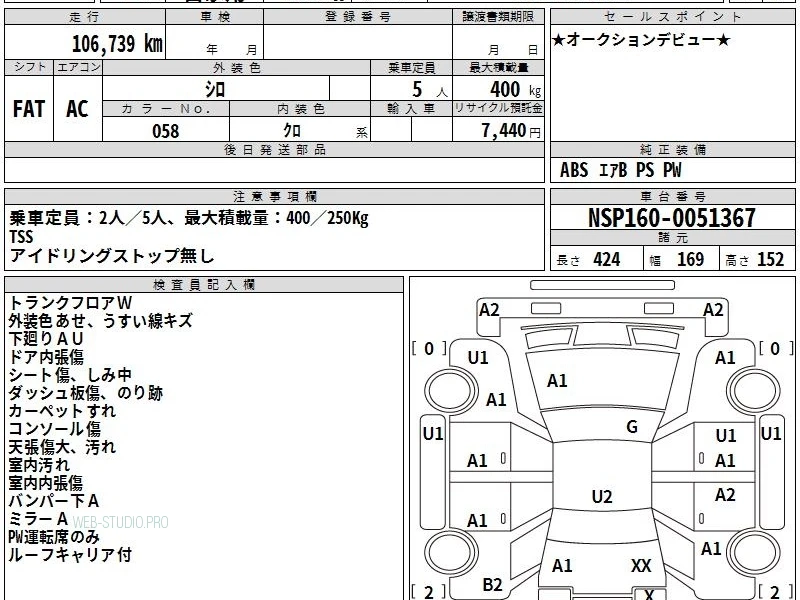Select the 車台番号 header
Screen dimensions: 800x600
point(672,197)
